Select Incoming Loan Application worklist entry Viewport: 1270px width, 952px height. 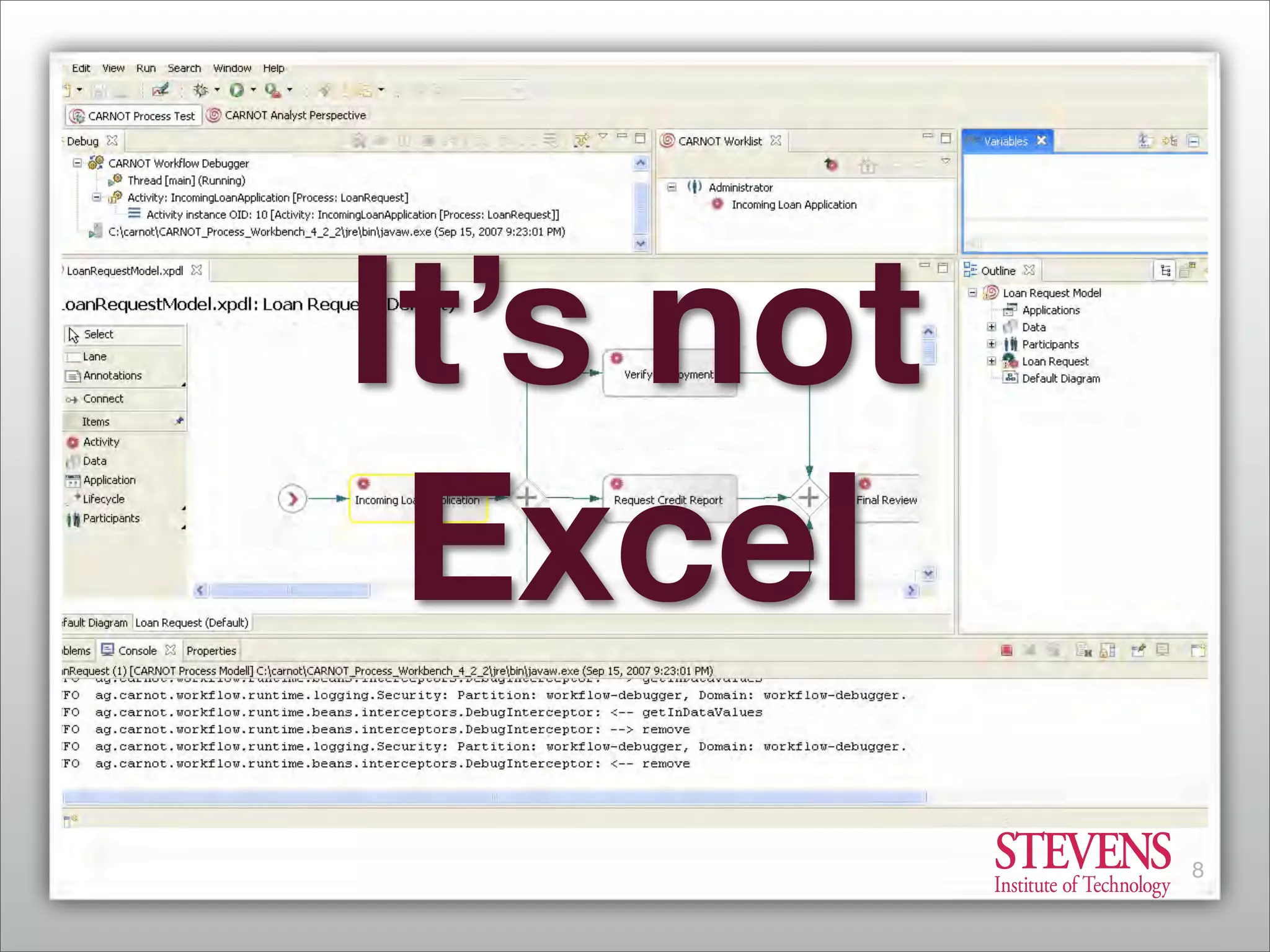(793, 205)
